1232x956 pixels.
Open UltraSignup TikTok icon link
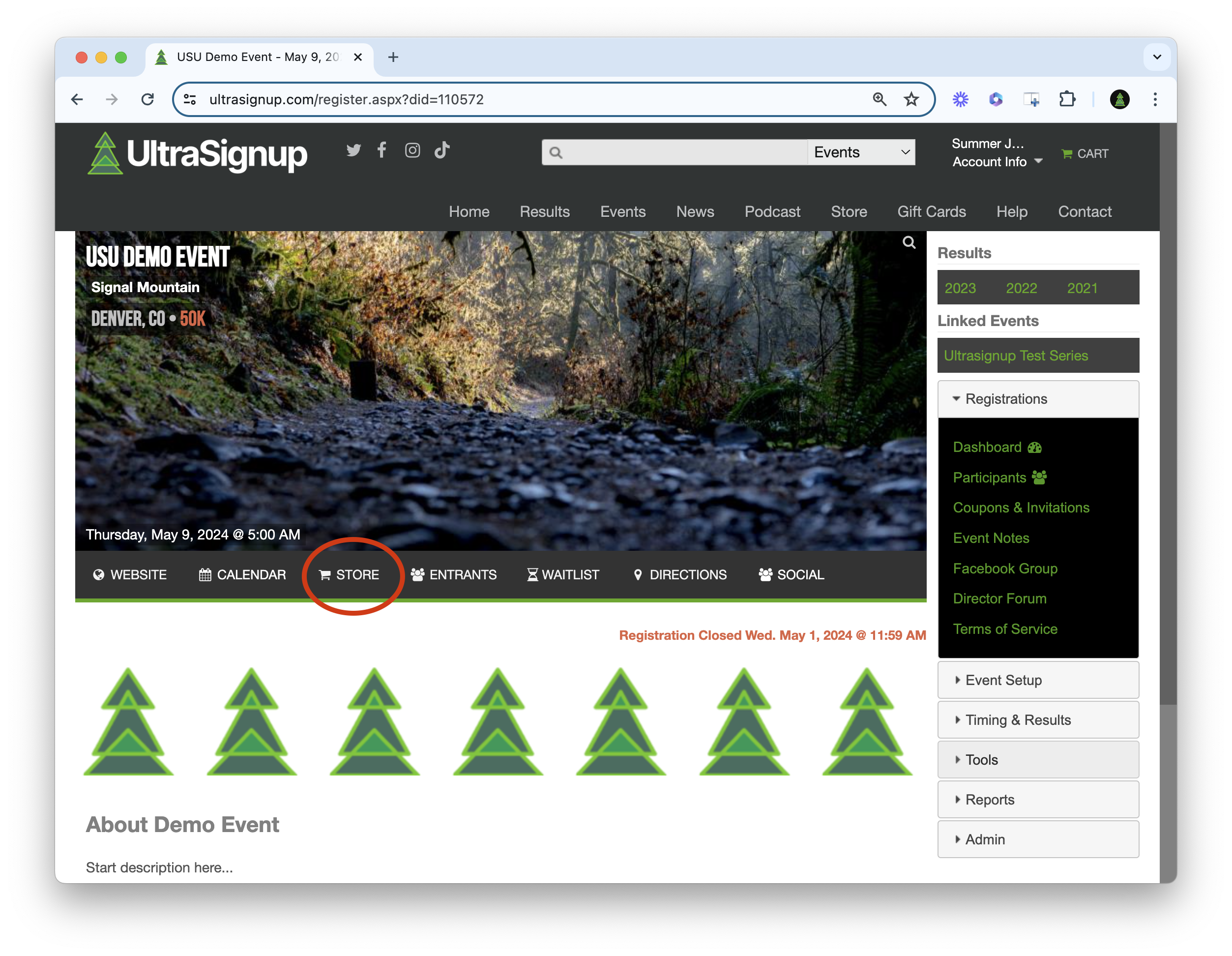pos(441,150)
